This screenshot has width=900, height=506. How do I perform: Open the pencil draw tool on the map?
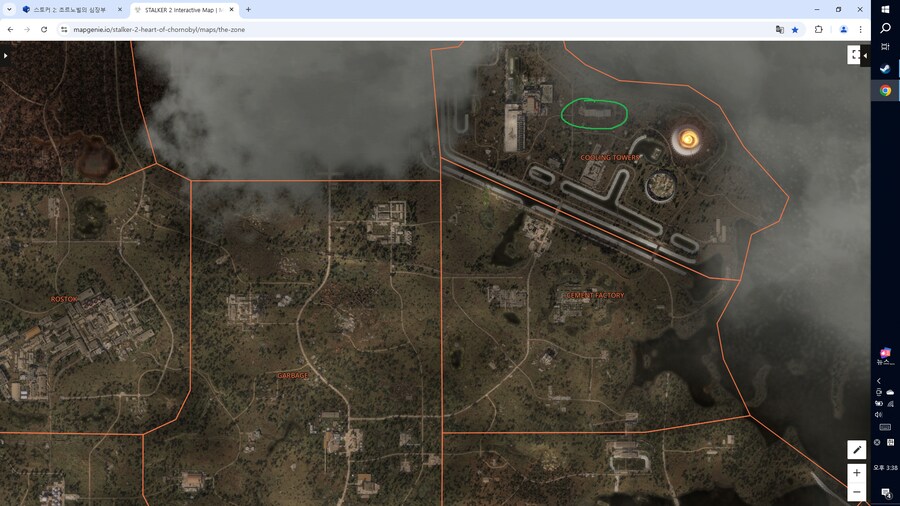[x=856, y=450]
